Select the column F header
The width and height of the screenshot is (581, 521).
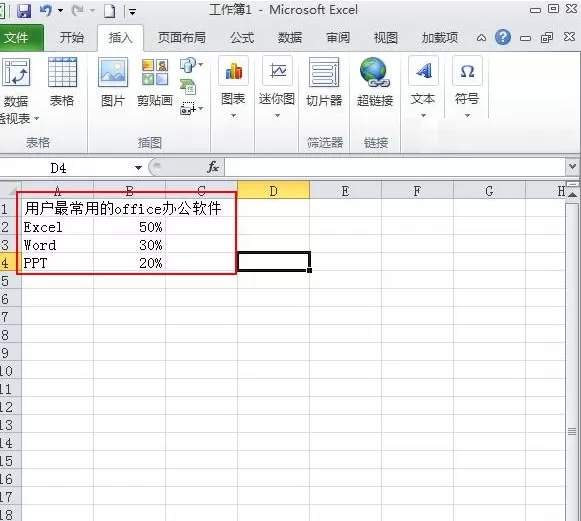tap(417, 190)
